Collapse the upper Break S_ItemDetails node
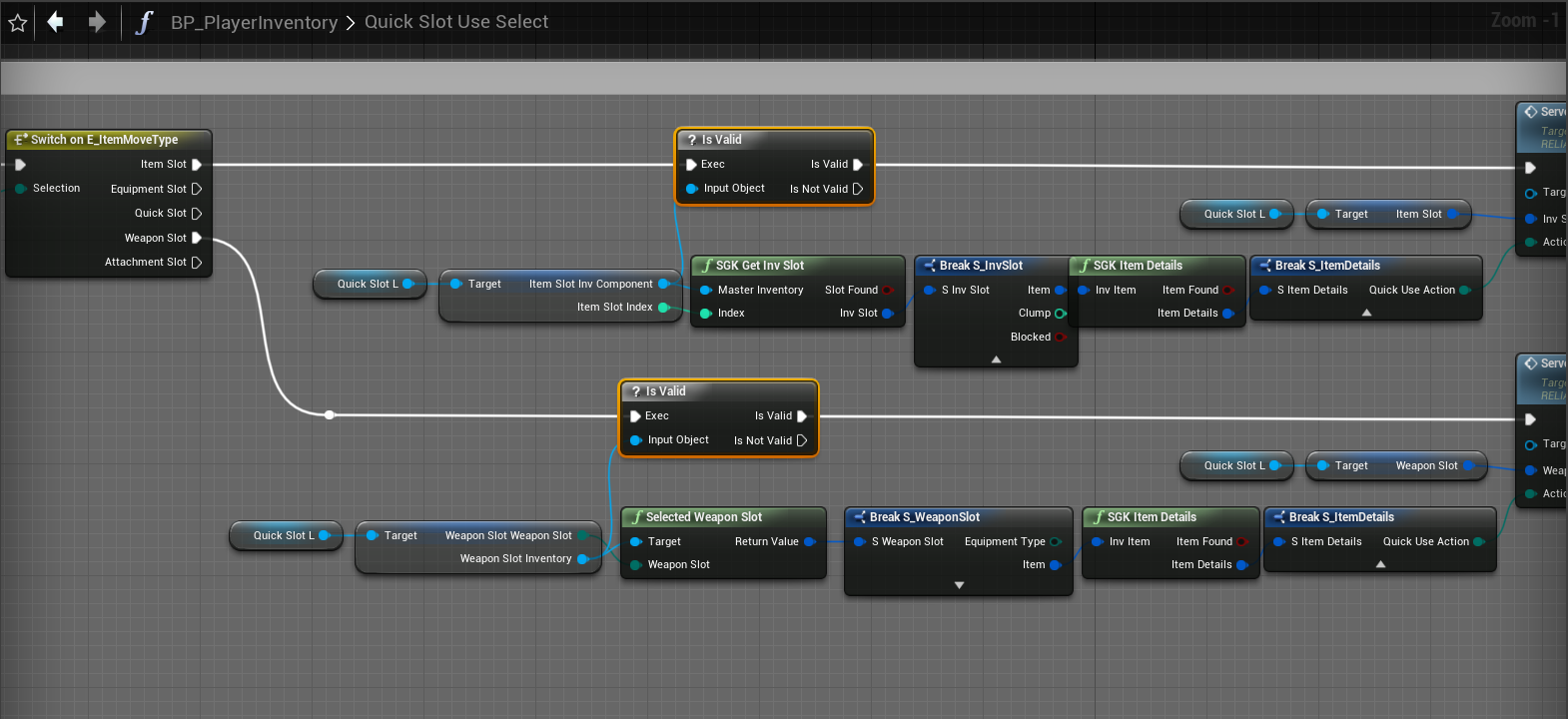The image size is (1568, 719). point(1366,314)
